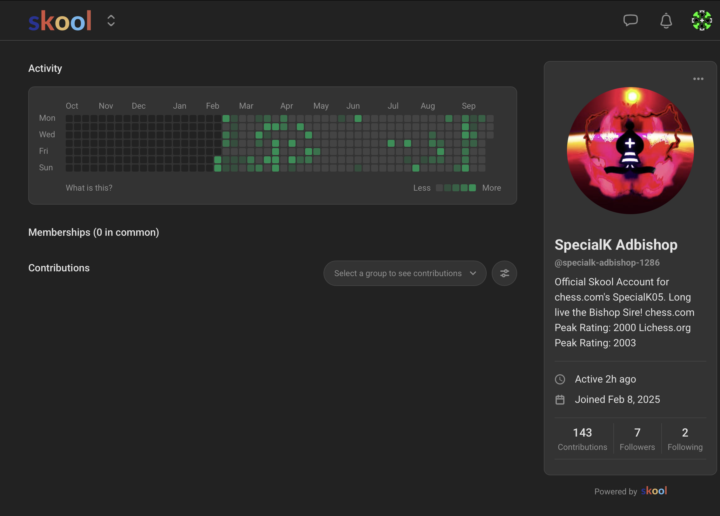Click the clock icon beside Active 2h ago
Image resolution: width=720 pixels, height=516 pixels.
coord(560,379)
